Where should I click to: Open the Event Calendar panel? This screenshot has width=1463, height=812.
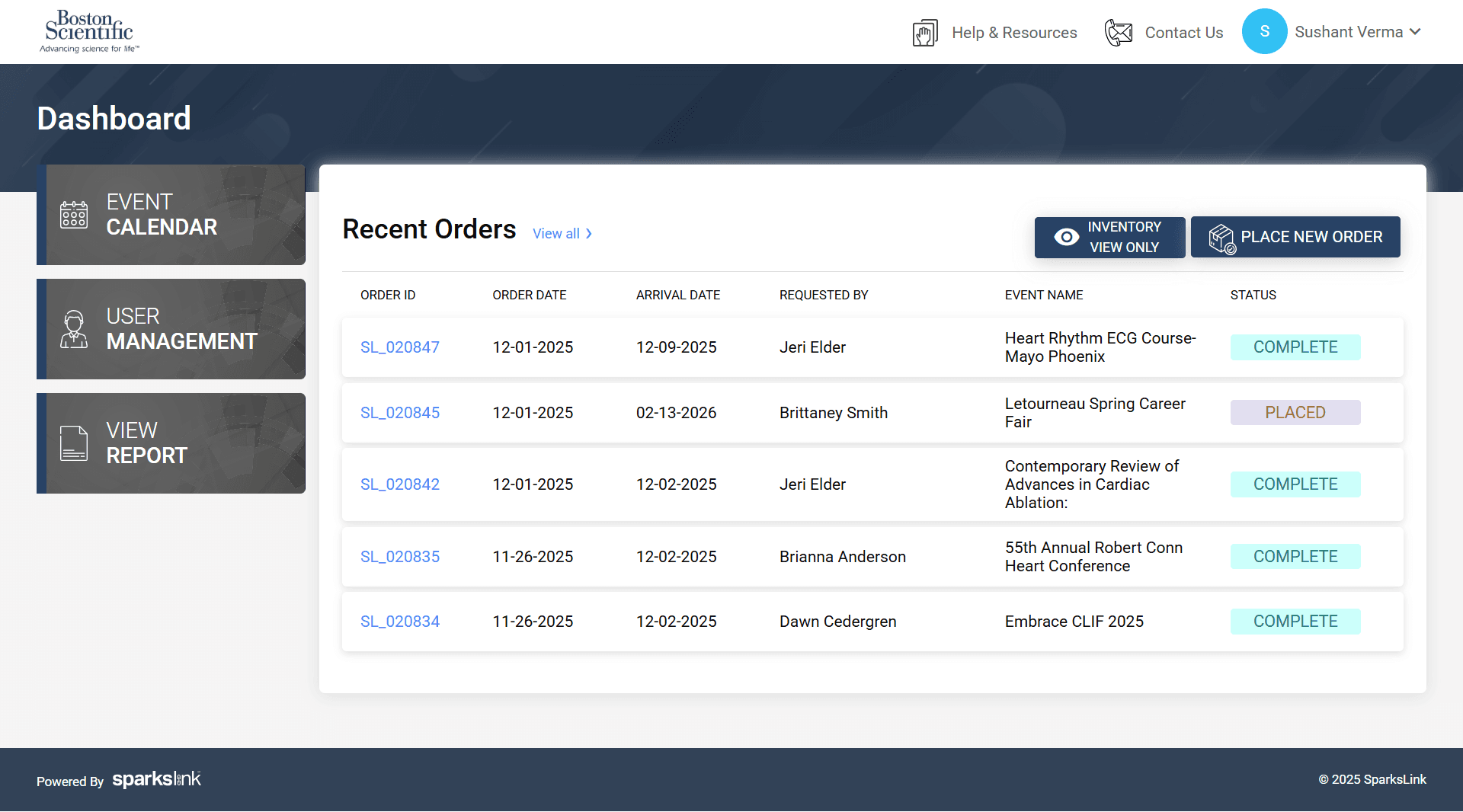[171, 215]
